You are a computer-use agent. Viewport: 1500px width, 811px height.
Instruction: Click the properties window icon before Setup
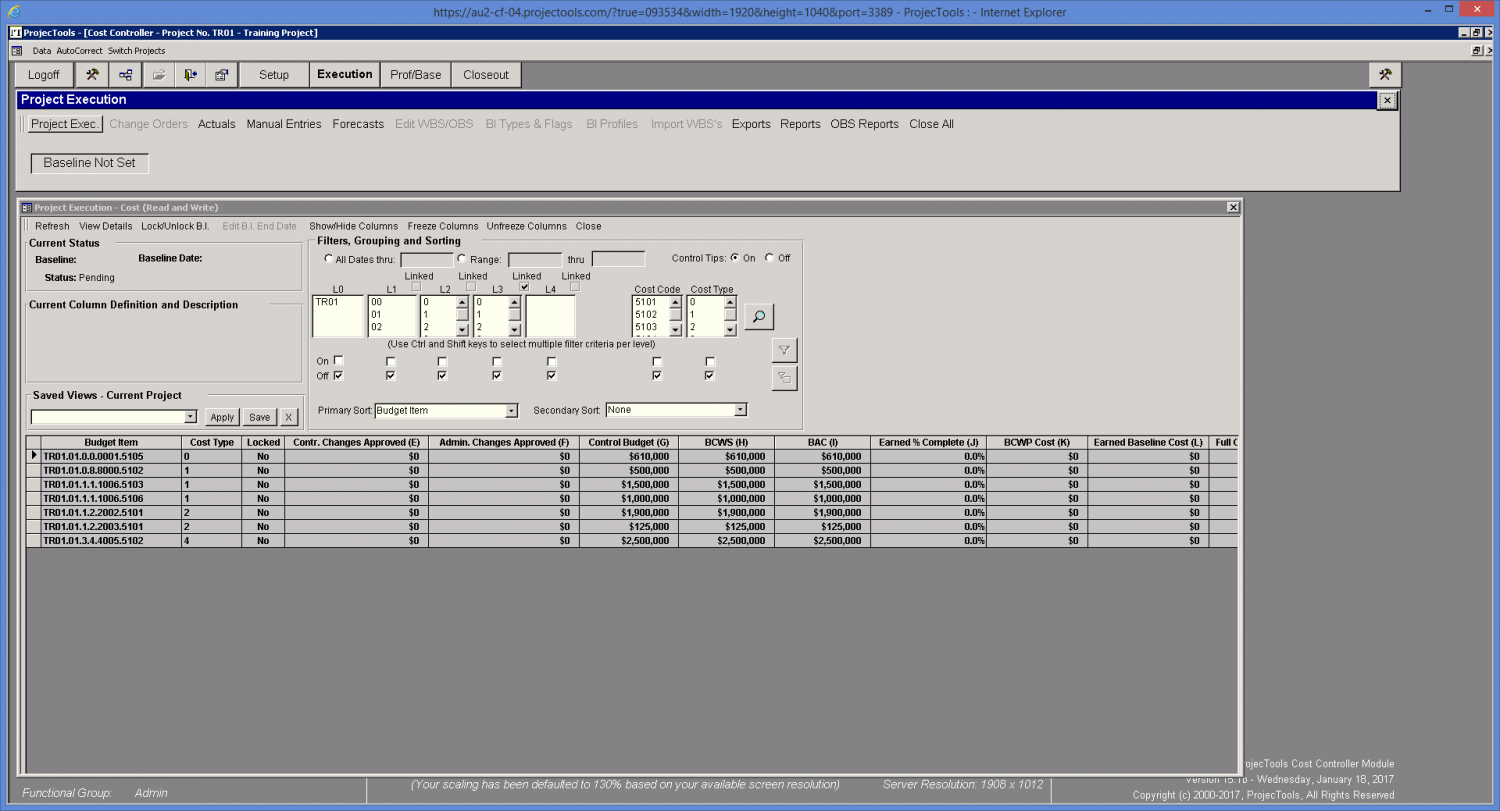coord(222,75)
